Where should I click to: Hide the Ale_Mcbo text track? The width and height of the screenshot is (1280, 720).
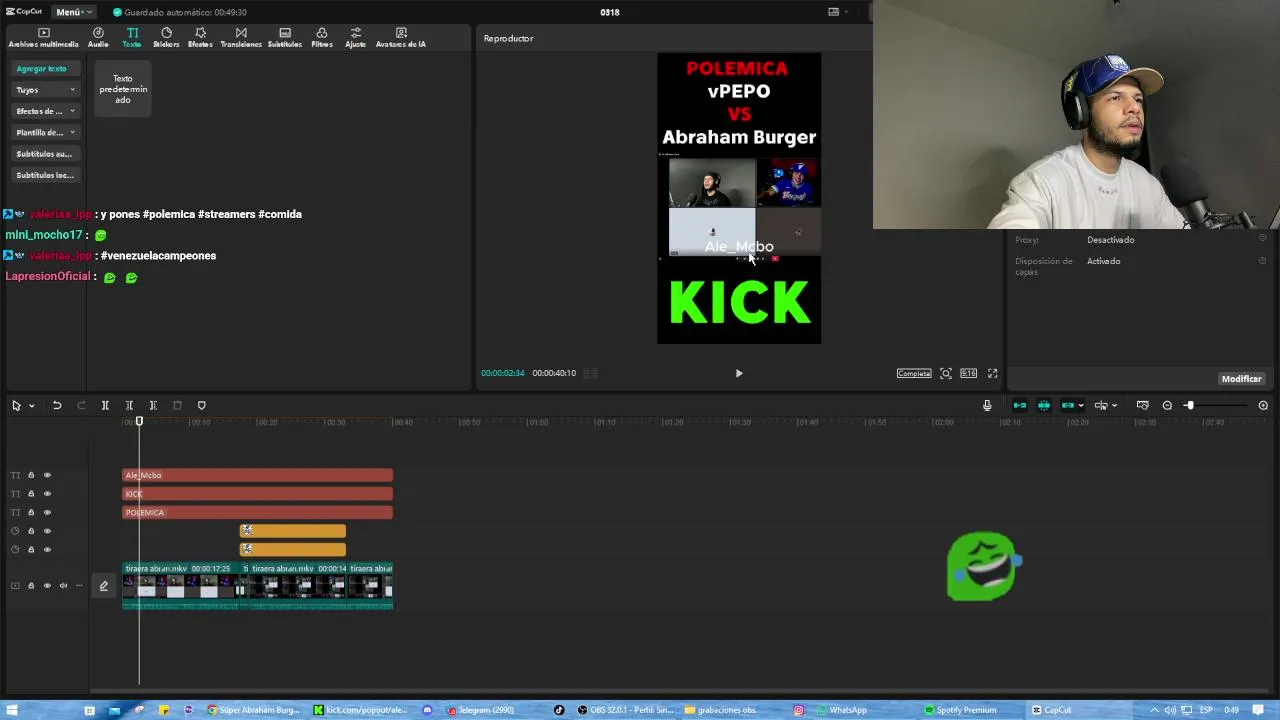click(47, 475)
